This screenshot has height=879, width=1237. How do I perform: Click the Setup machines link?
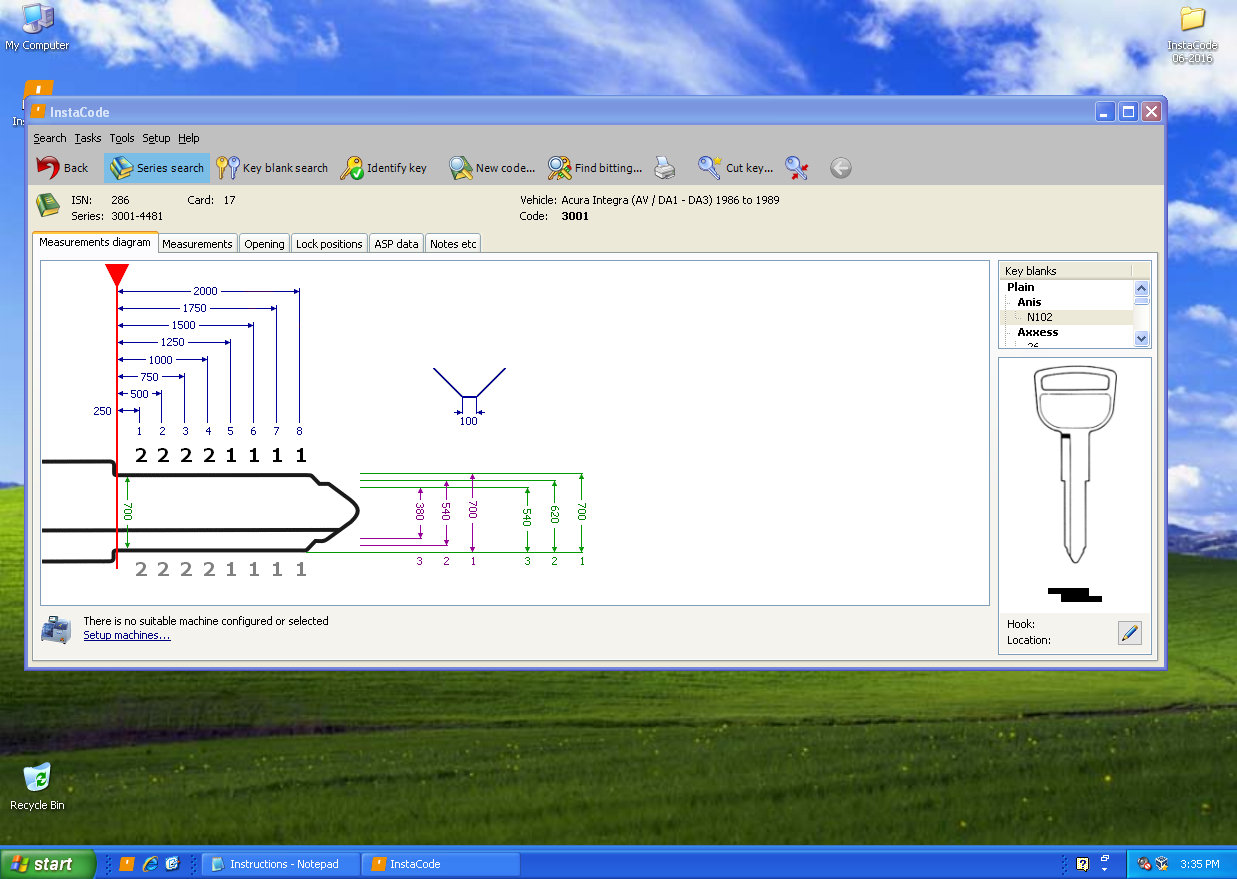pos(127,635)
